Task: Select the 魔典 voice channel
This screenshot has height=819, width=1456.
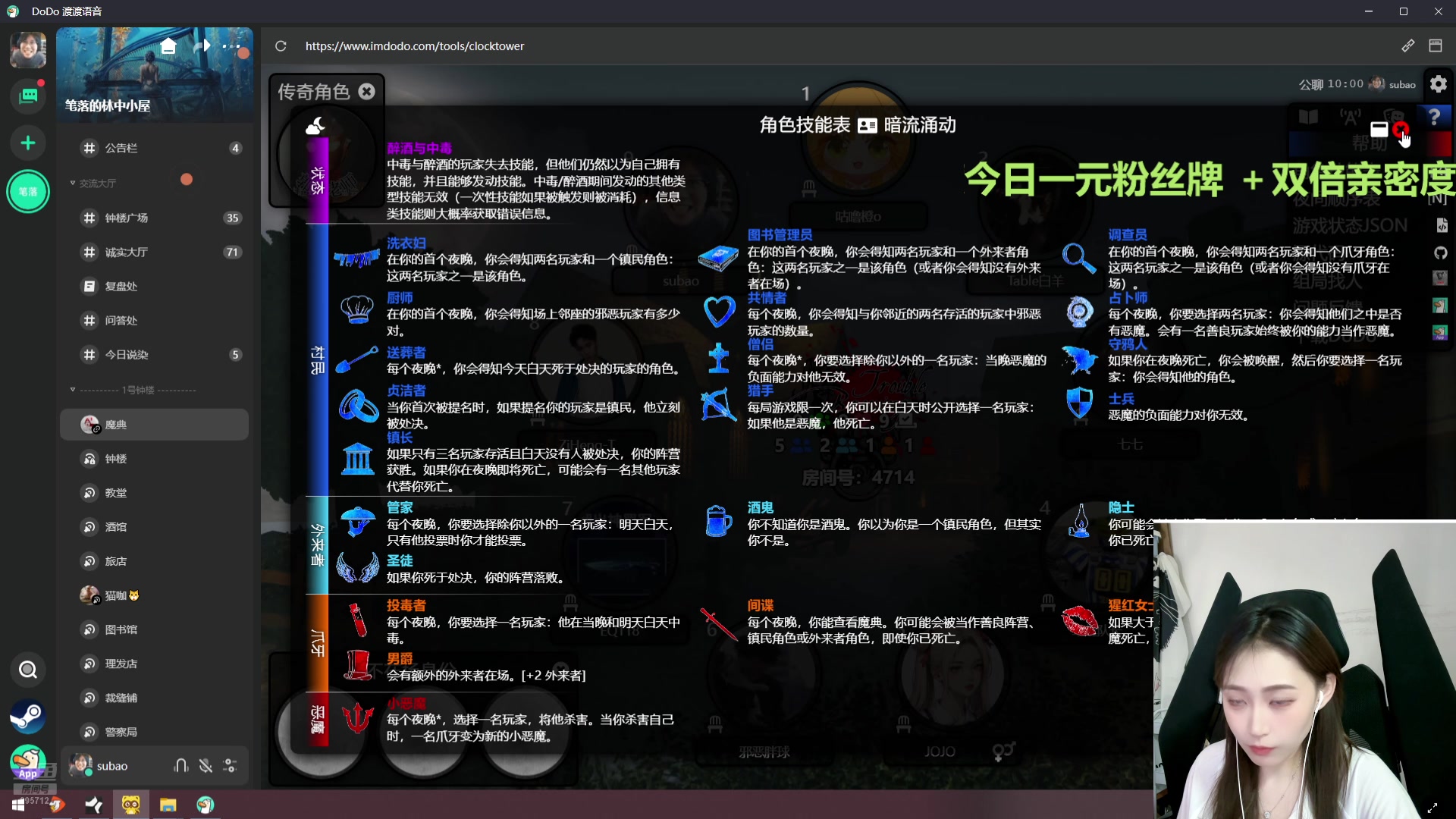Action: tap(154, 425)
